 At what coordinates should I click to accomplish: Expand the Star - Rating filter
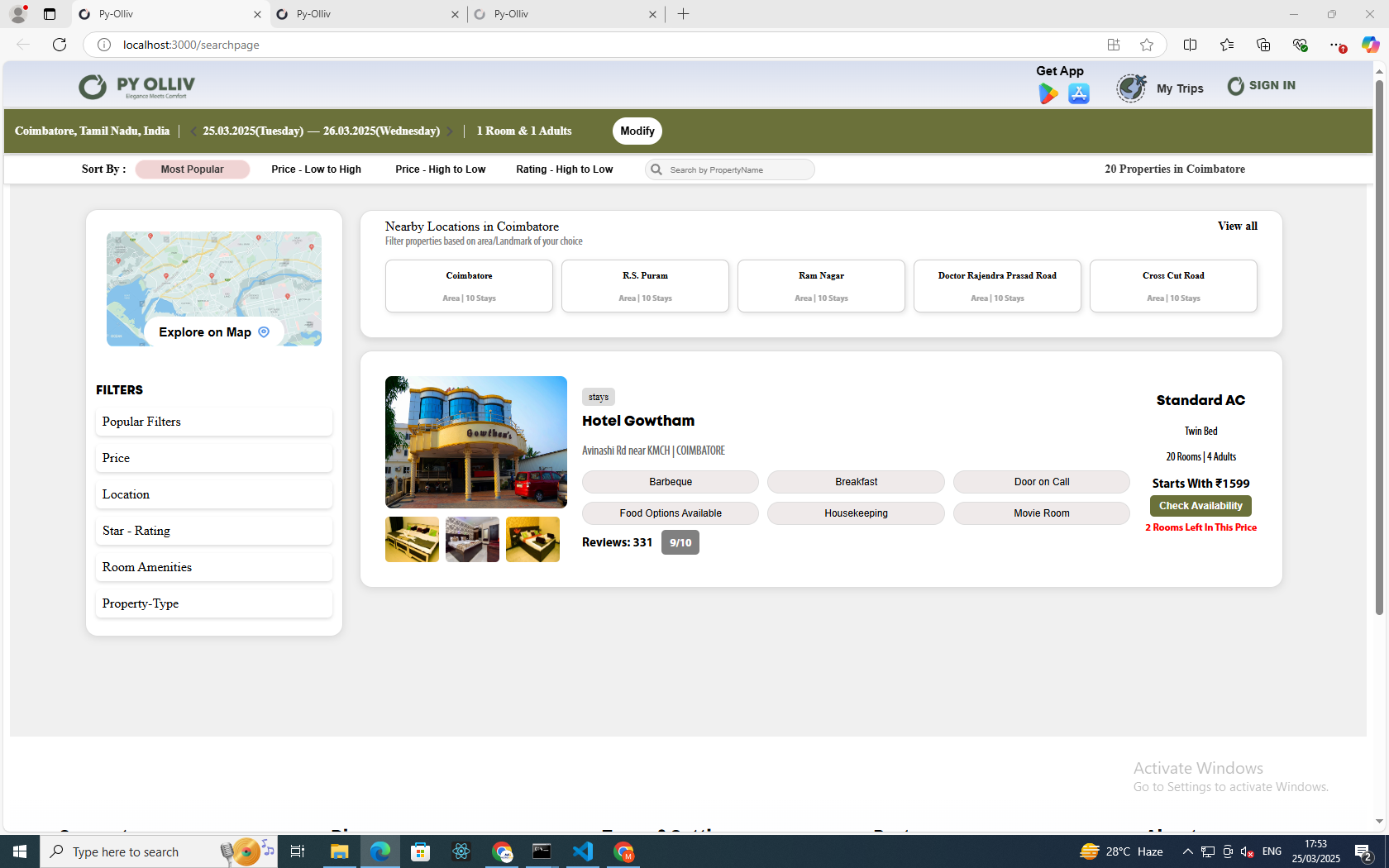pyautogui.click(x=213, y=531)
